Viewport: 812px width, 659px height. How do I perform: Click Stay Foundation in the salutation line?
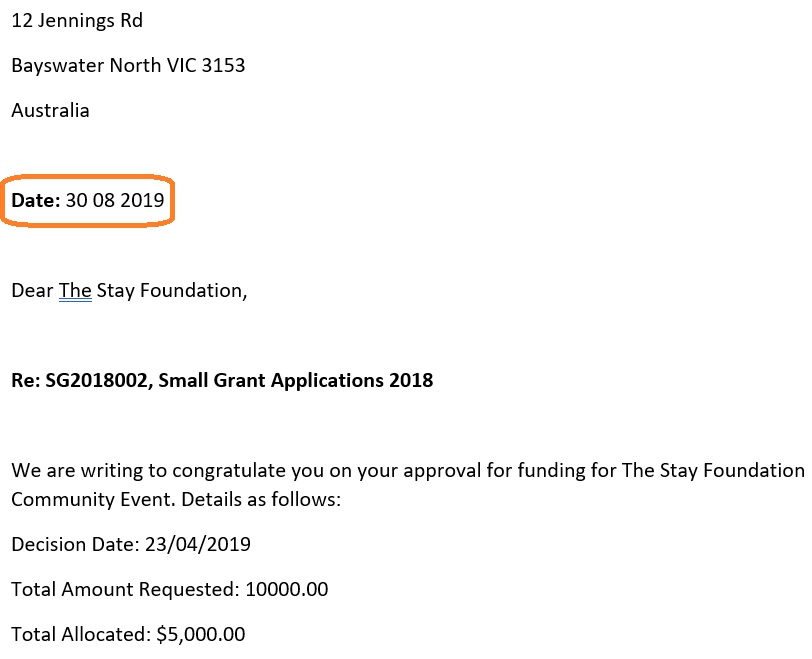click(170, 291)
